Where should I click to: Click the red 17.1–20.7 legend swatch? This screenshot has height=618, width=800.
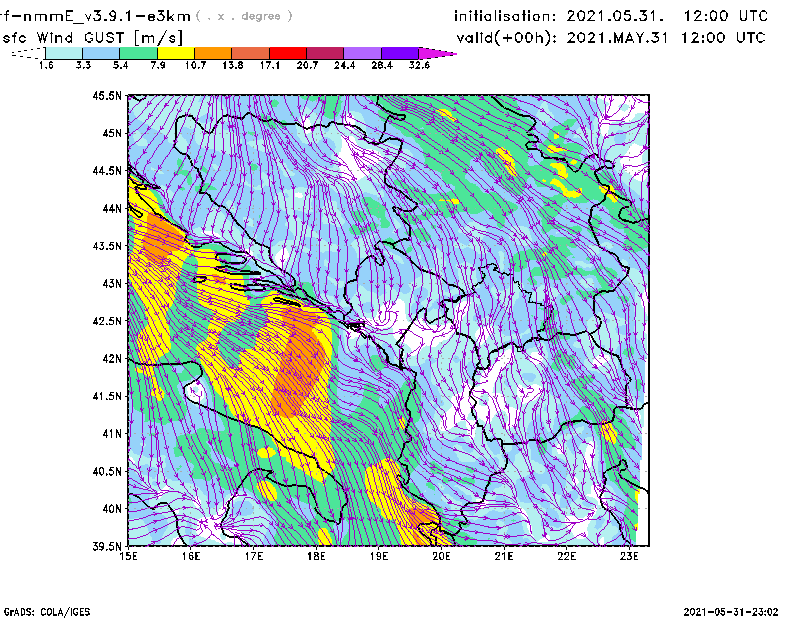288,53
